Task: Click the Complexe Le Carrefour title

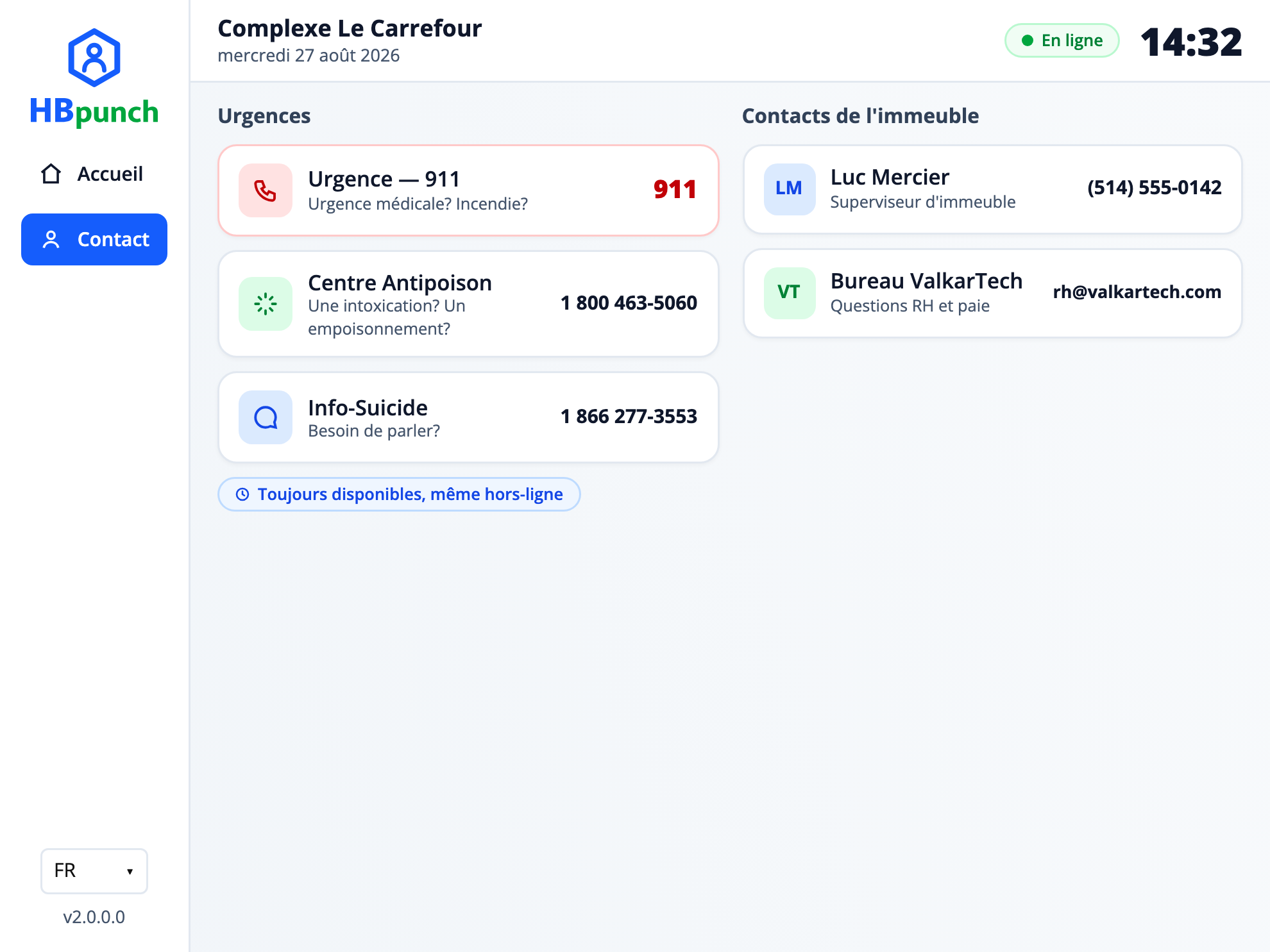Action: pos(350,28)
